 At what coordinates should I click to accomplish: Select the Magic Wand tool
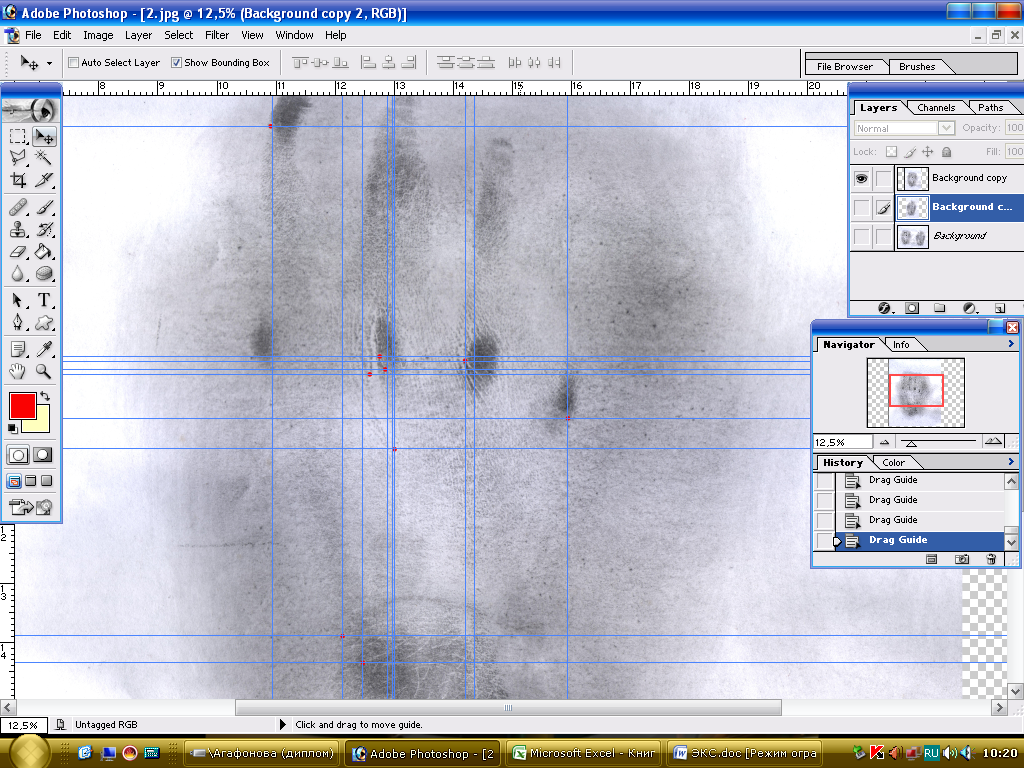(44, 157)
